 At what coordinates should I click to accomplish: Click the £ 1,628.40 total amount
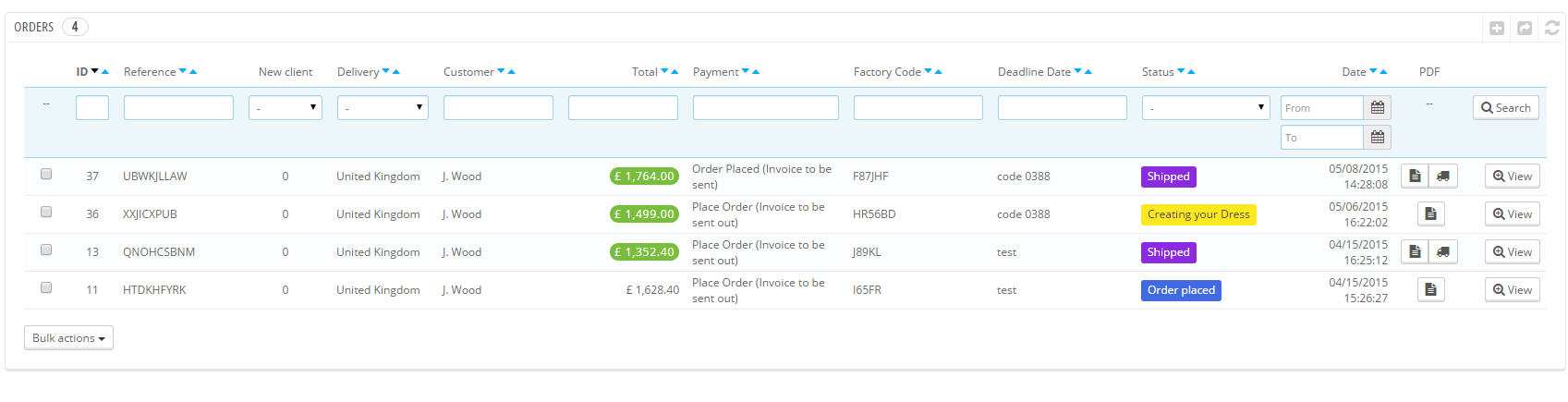pyautogui.click(x=652, y=290)
